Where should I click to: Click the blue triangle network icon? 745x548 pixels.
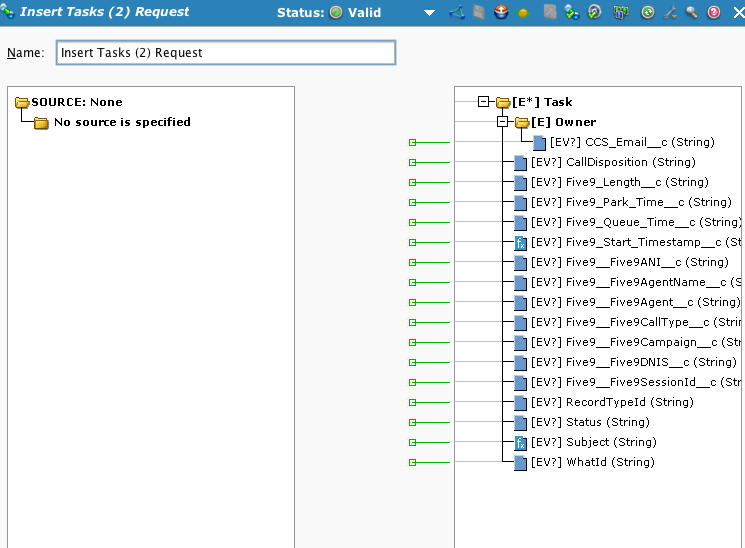(x=457, y=12)
